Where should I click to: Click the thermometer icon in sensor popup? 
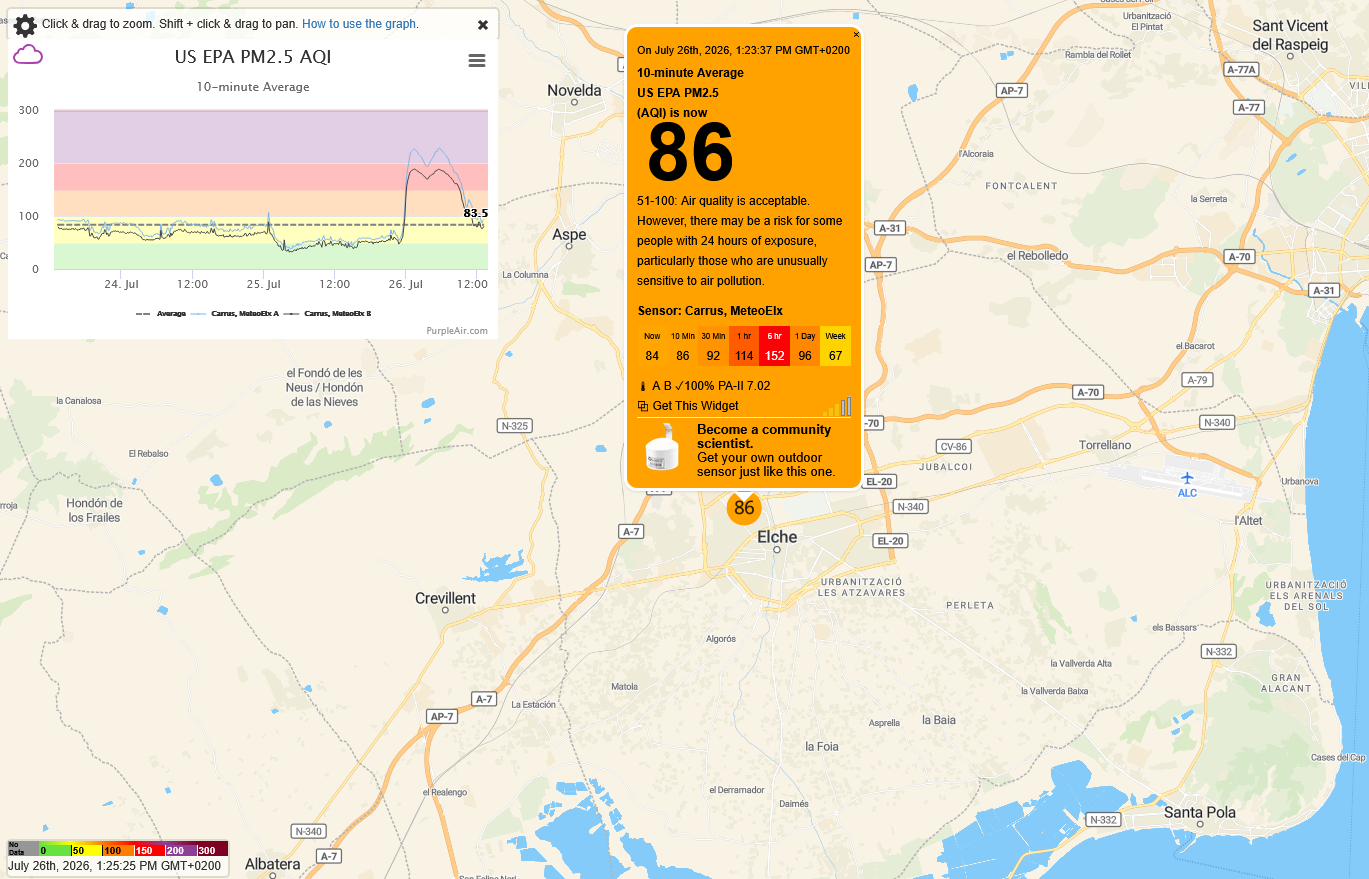[643, 386]
